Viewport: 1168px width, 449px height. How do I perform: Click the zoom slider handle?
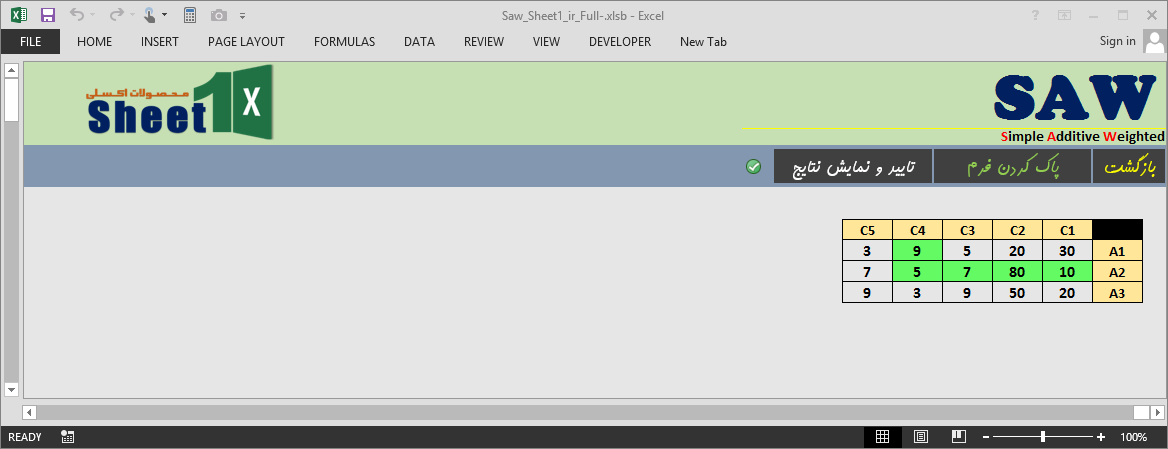[1043, 437]
